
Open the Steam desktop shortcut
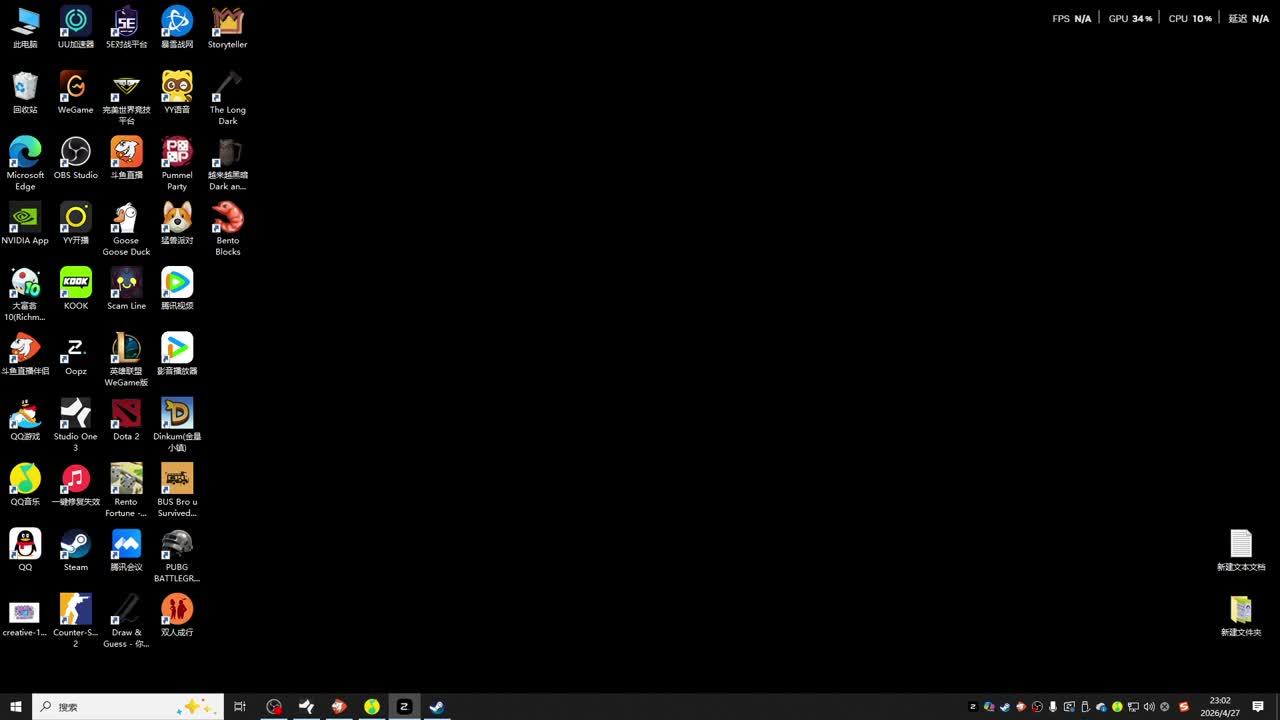[76, 545]
